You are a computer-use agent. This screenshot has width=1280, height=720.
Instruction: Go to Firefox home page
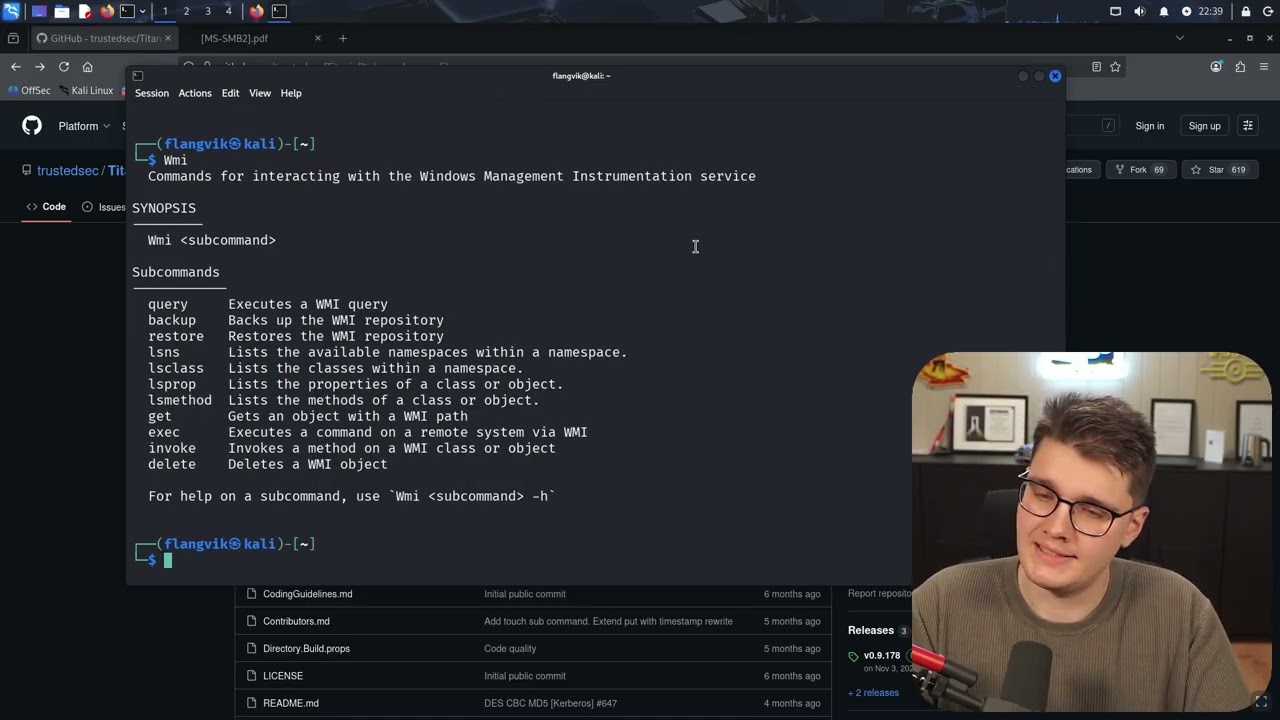87,67
